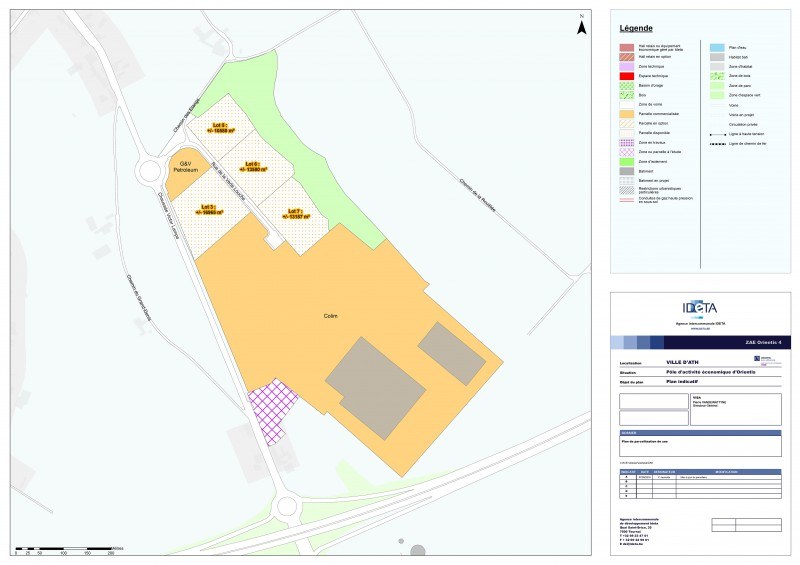Click the VISA box in title block
Viewport: 800px width, 565px height.
click(736, 409)
